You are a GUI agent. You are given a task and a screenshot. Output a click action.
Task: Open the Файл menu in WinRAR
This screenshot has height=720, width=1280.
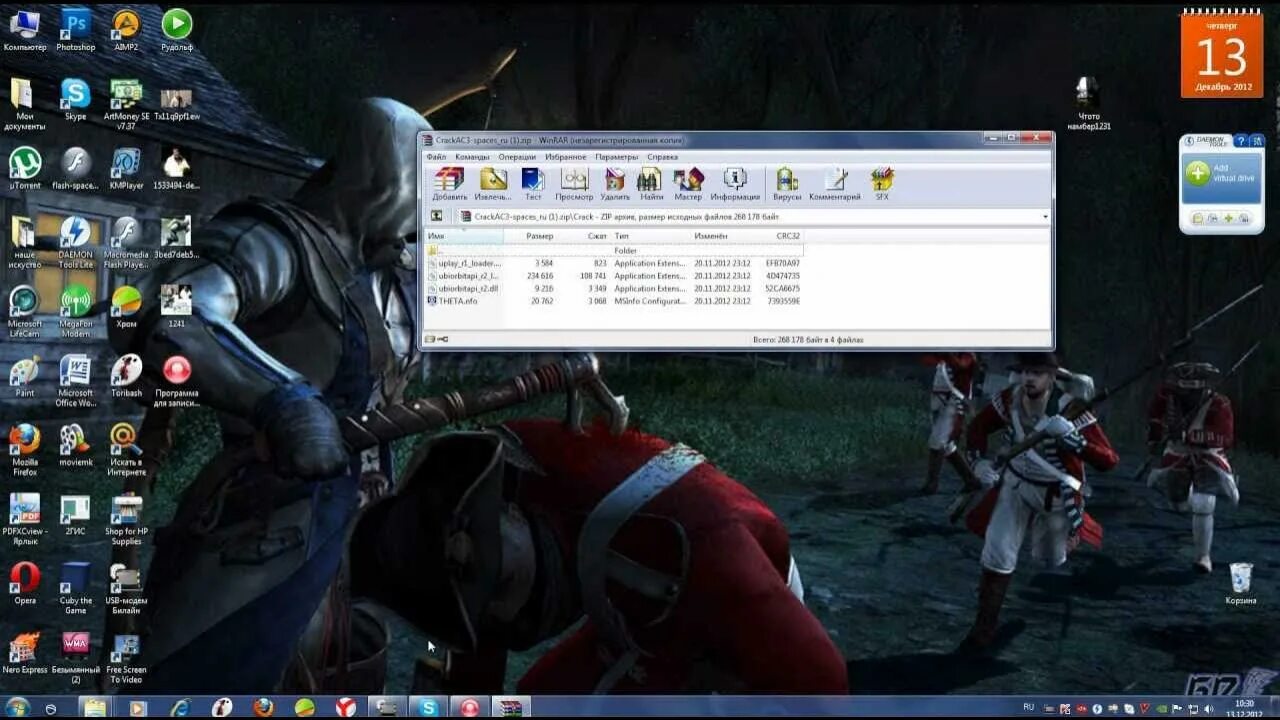click(x=436, y=157)
